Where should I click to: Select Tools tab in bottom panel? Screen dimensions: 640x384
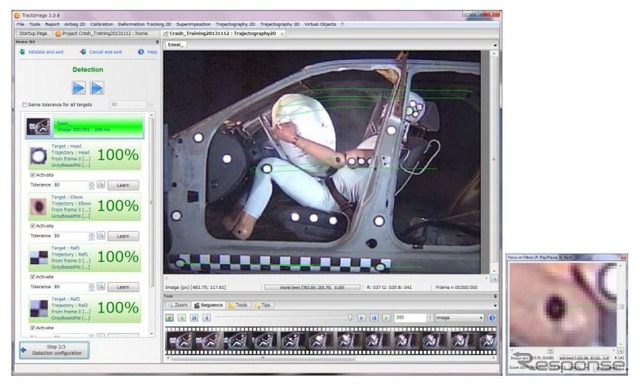(238, 305)
